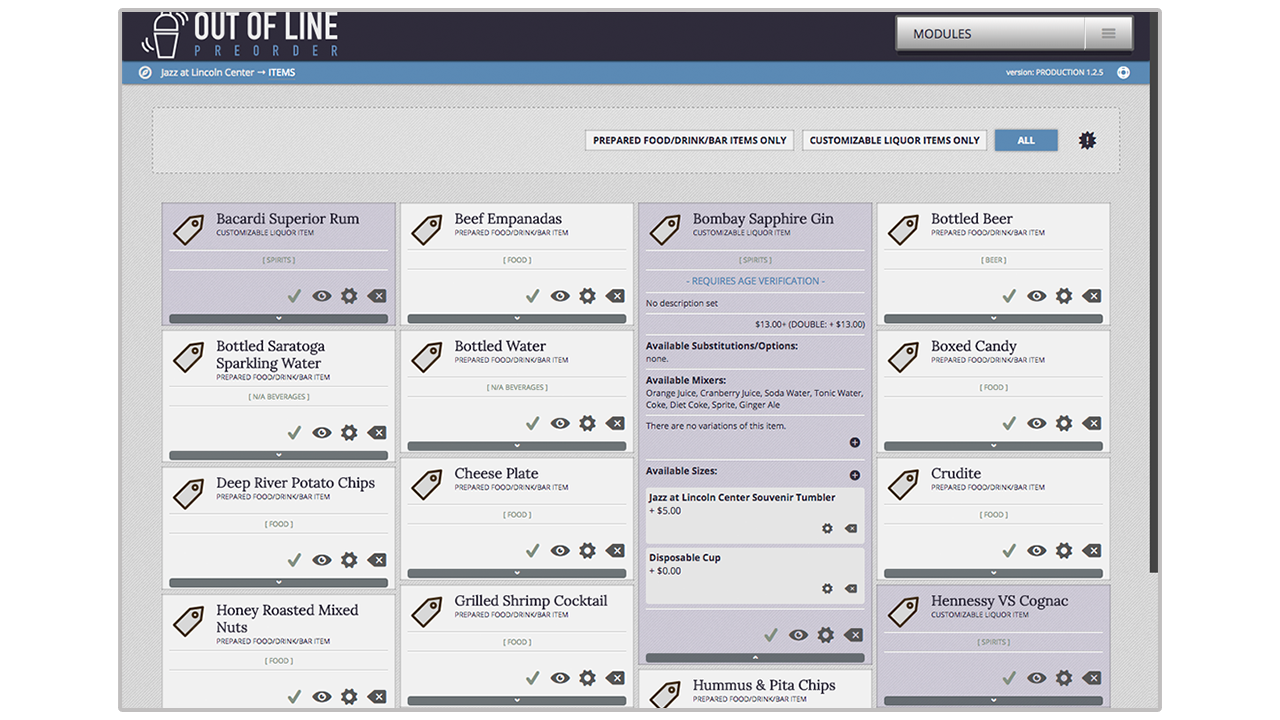Toggle visibility eye for Boxed Candy
1280x720 pixels.
pos(1037,423)
